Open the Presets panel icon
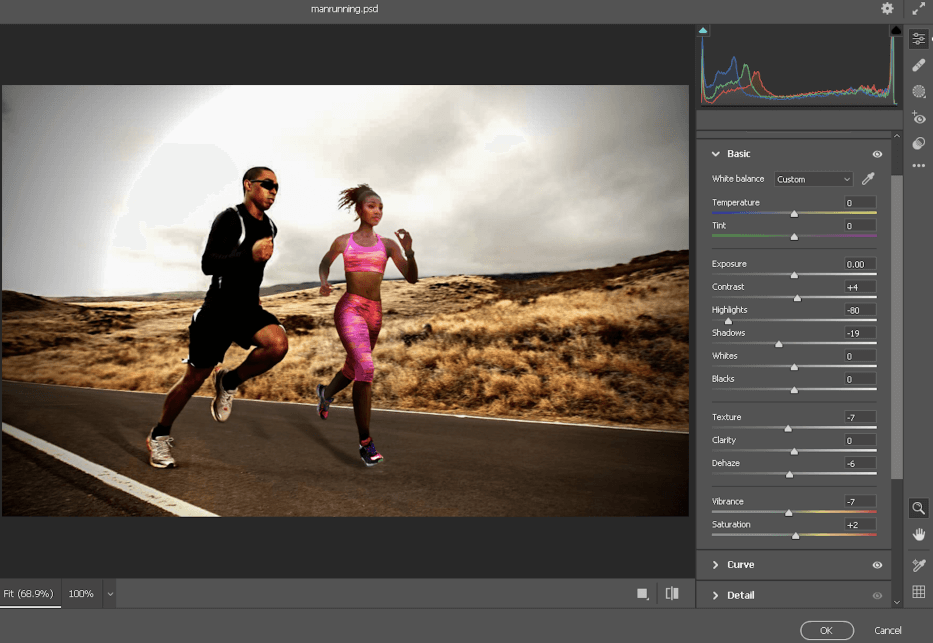Image resolution: width=933 pixels, height=643 pixels. coord(919,144)
